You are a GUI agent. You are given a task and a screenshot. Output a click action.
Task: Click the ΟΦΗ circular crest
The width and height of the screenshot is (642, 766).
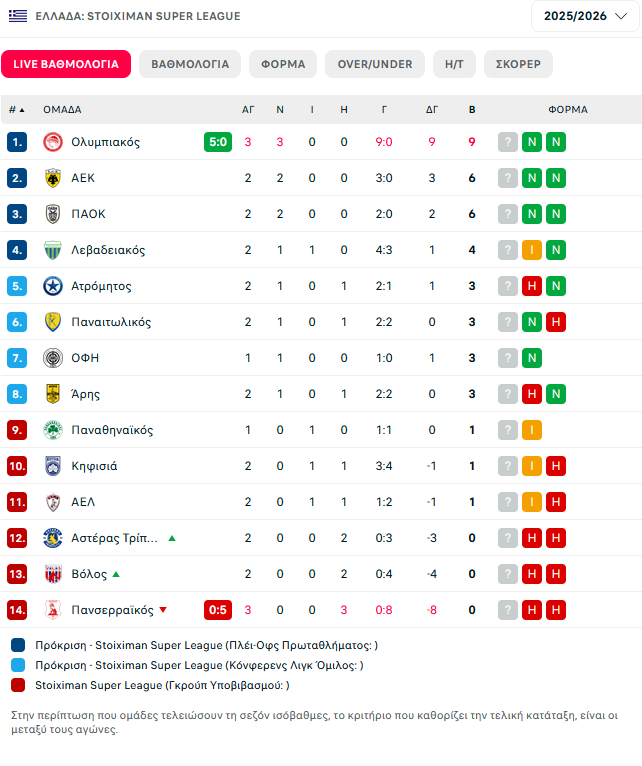tap(53, 358)
